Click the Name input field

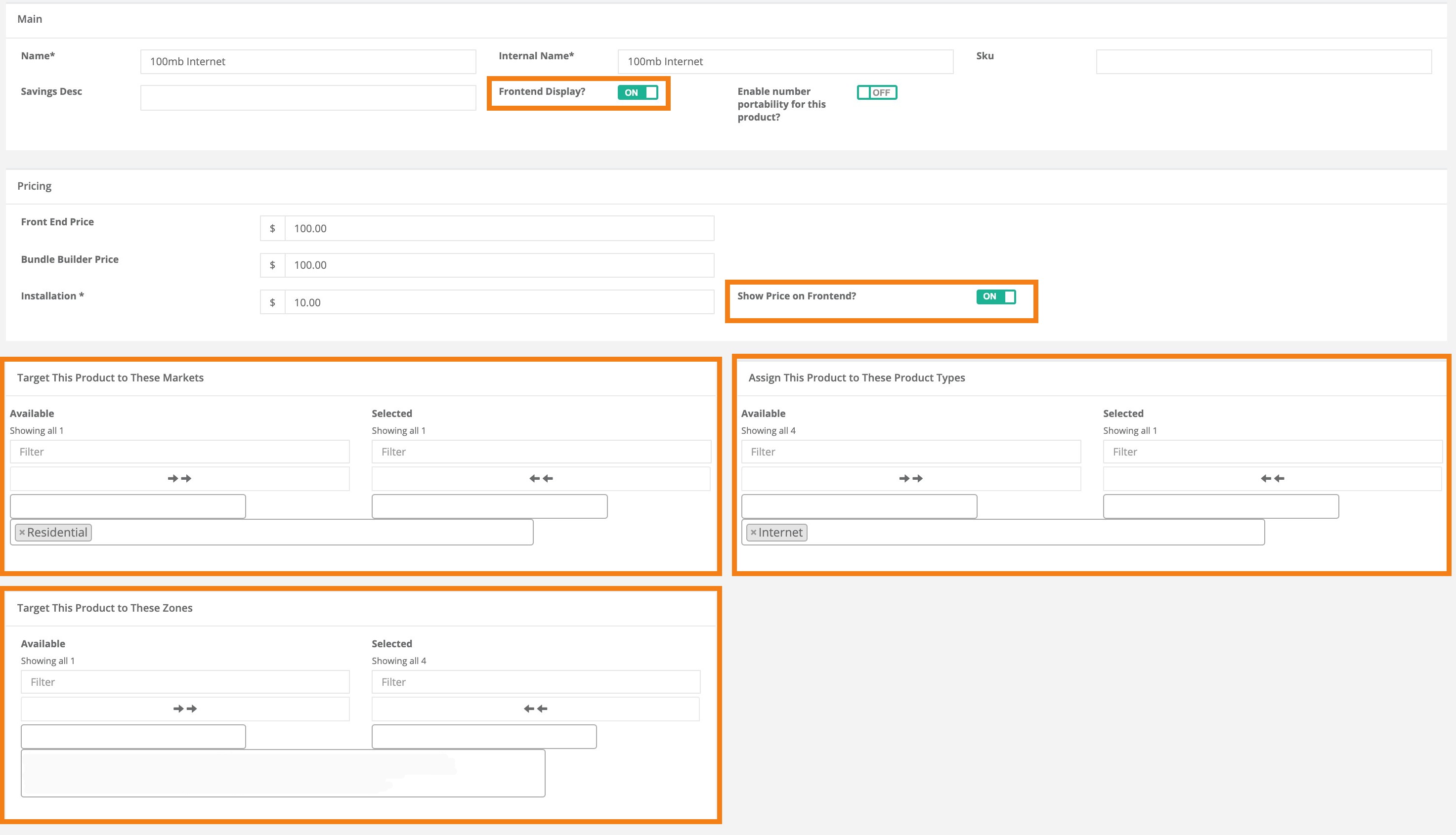tap(308, 61)
